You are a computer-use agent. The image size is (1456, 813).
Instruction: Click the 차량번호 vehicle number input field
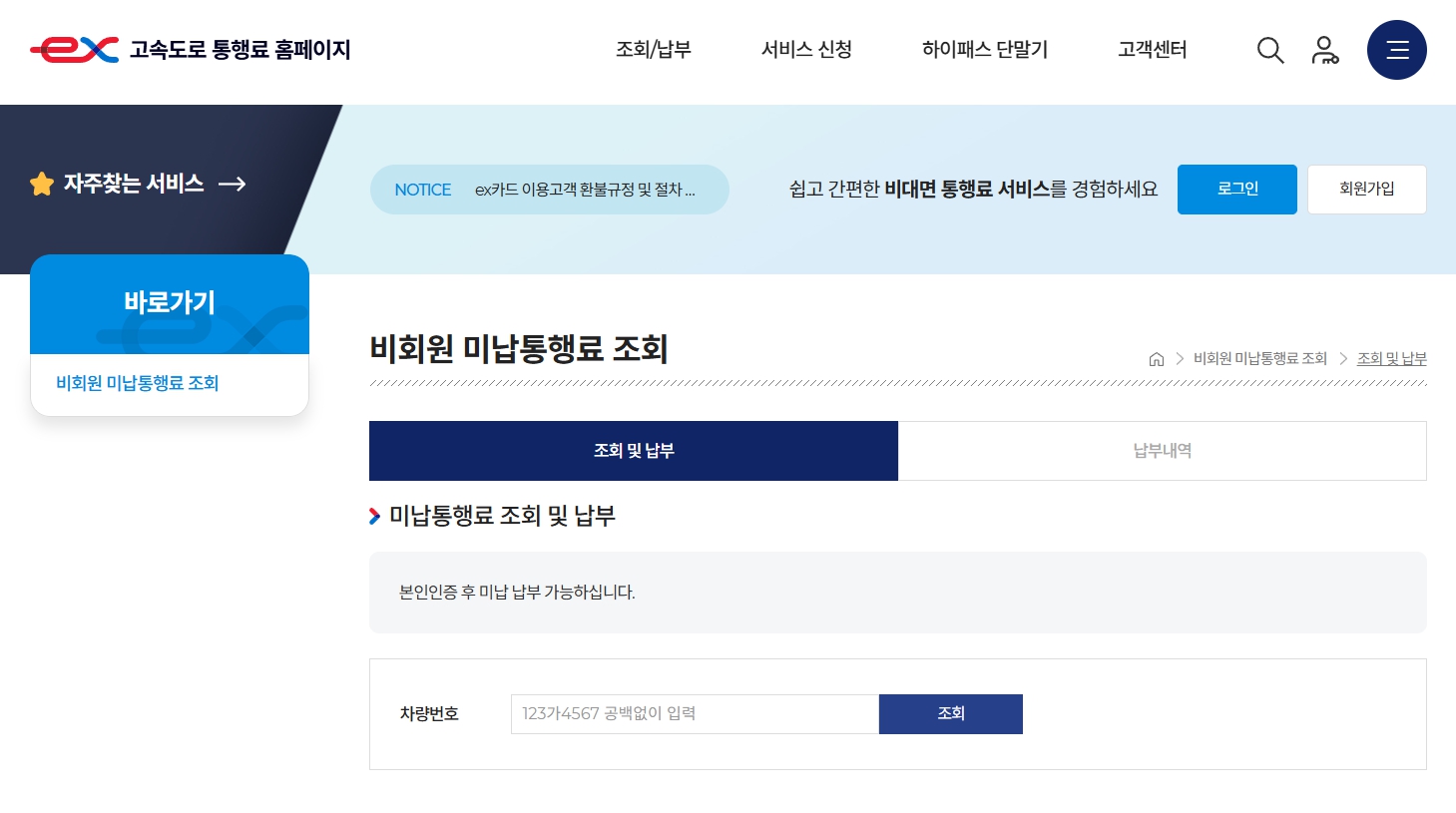(x=694, y=713)
